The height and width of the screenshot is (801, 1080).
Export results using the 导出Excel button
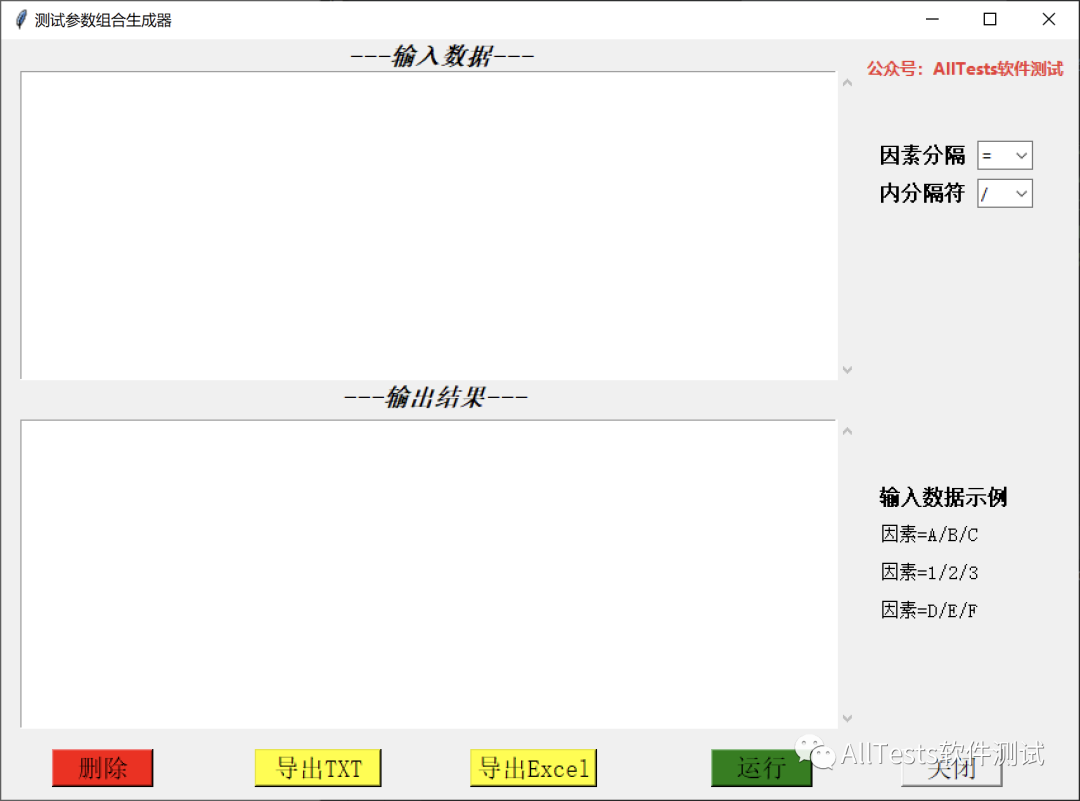(533, 768)
